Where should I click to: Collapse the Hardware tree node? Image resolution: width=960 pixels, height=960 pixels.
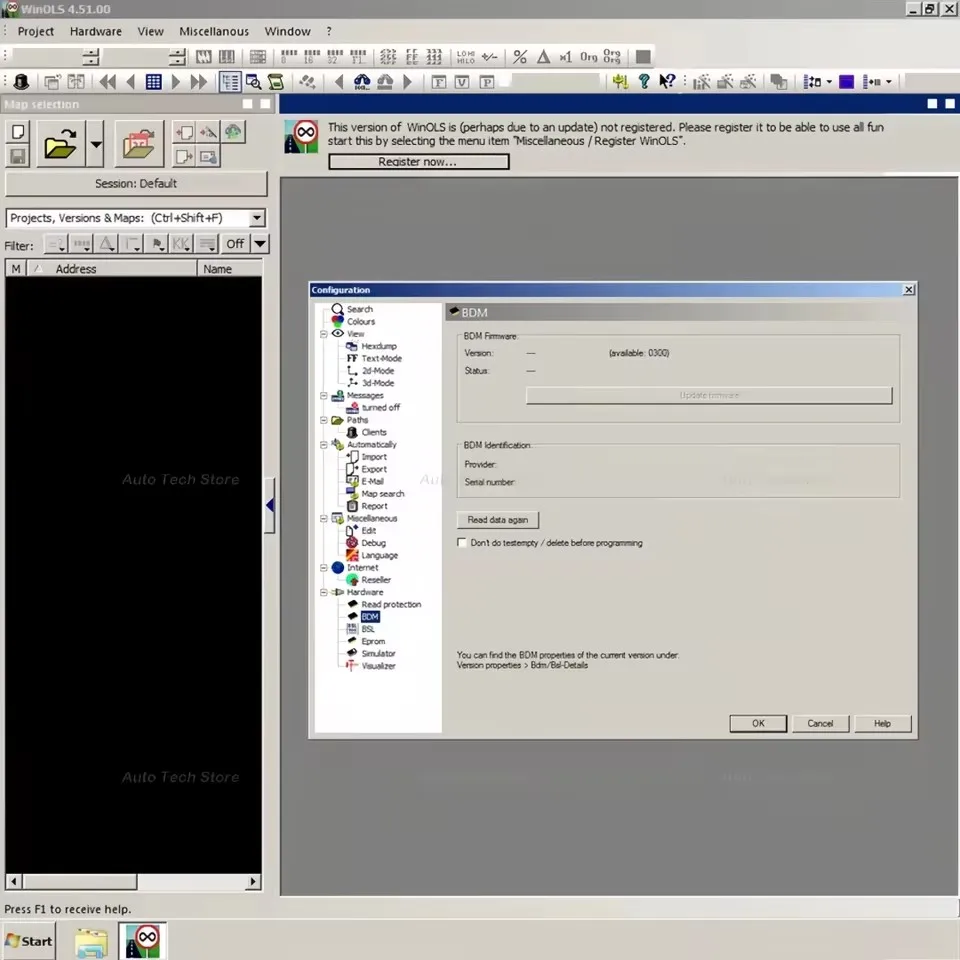pyautogui.click(x=323, y=593)
